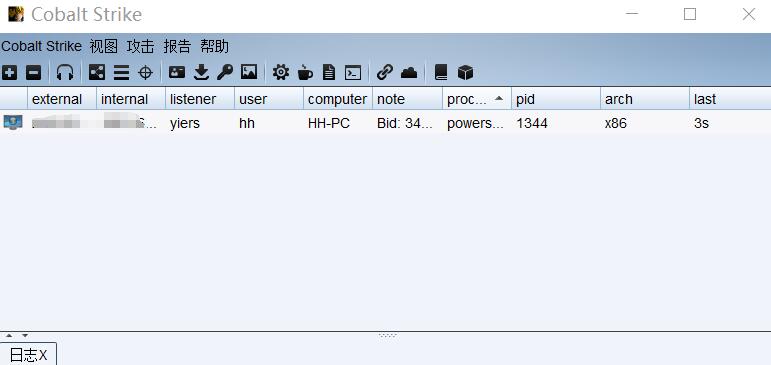The image size is (771, 365).
Task: Select the beacon computer icon in row
Action: [13, 122]
